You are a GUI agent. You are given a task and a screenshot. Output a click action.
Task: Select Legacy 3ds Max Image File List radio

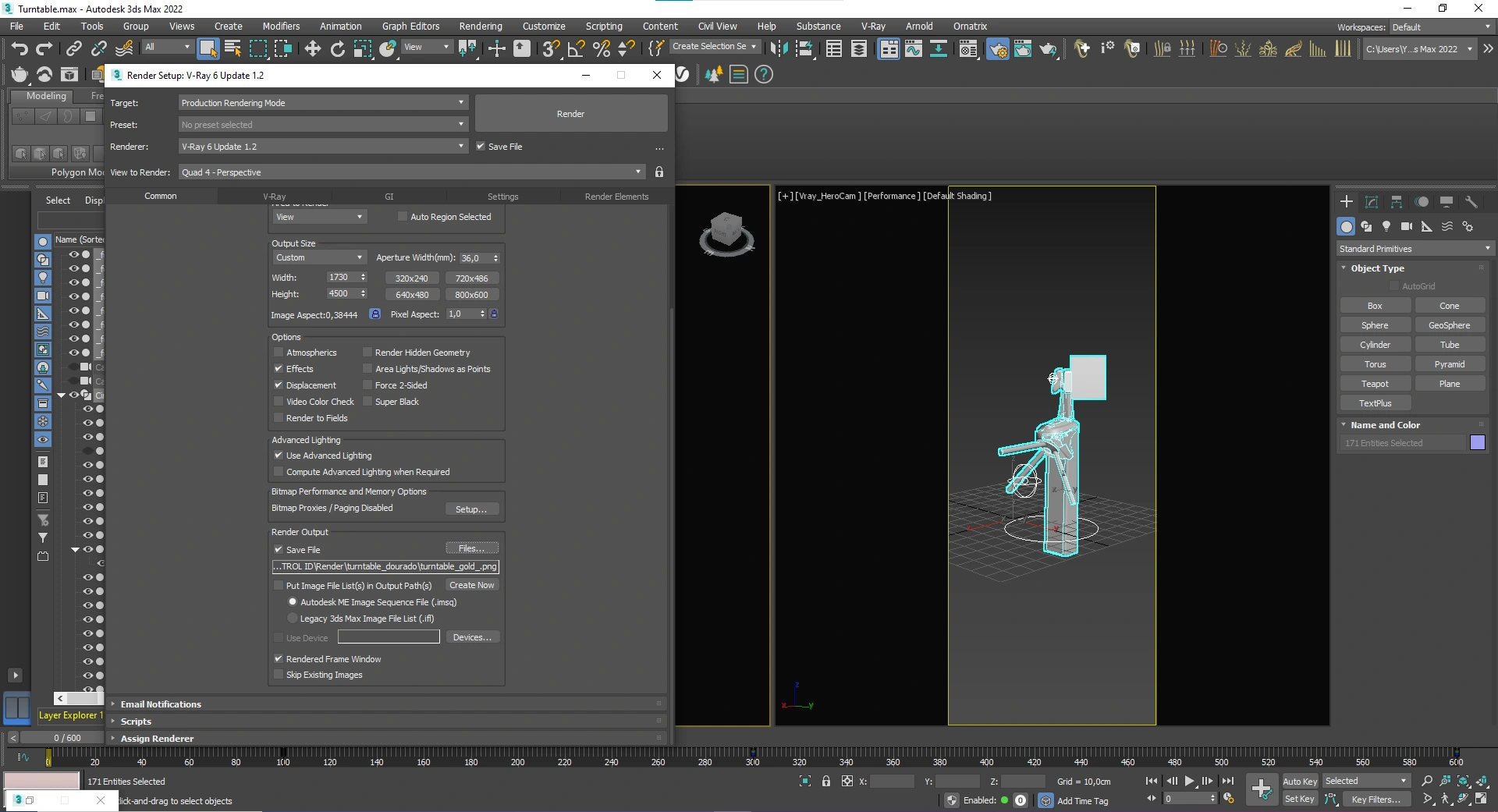[x=293, y=619]
